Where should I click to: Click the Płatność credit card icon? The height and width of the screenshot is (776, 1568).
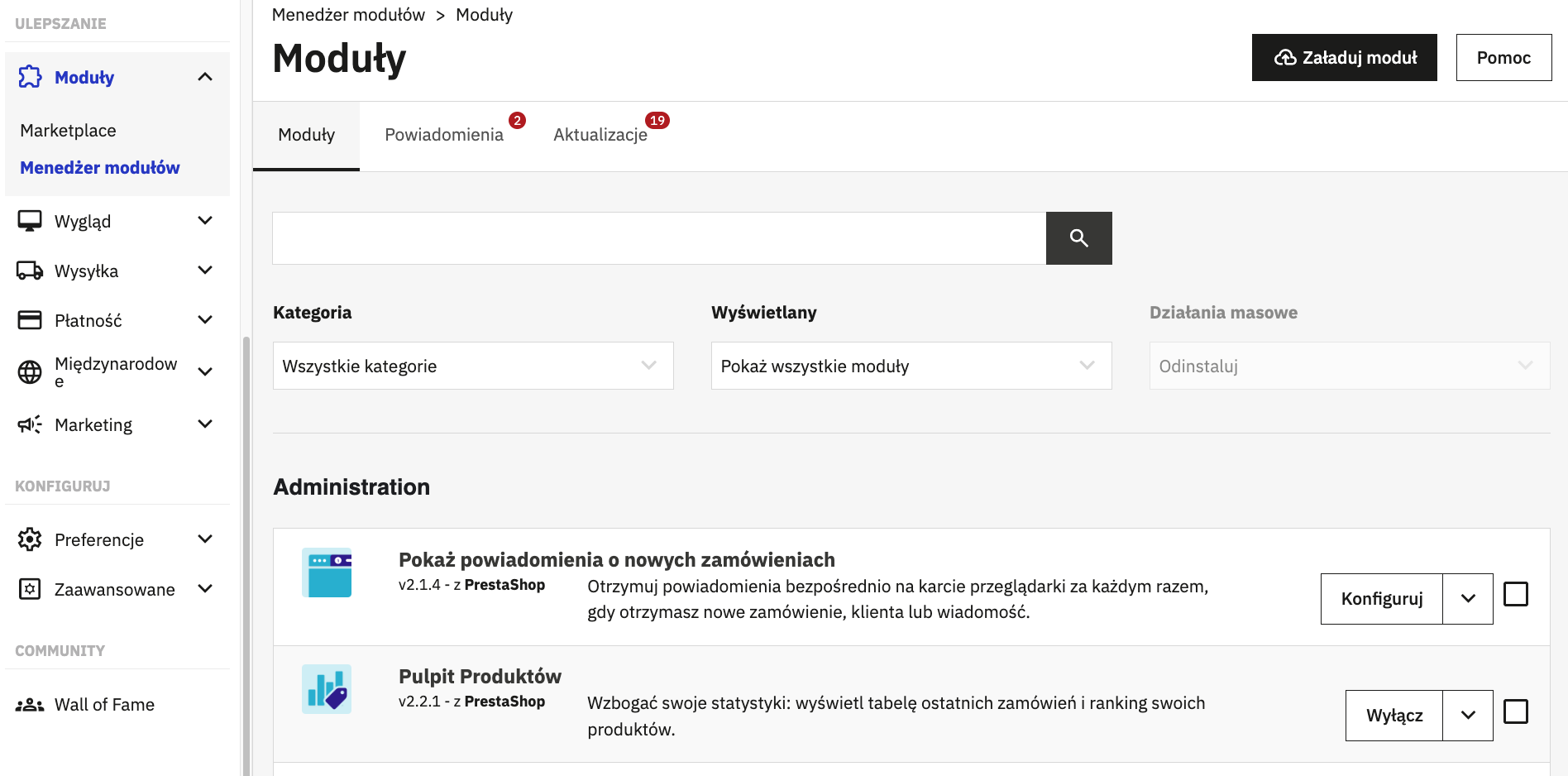[x=30, y=320]
